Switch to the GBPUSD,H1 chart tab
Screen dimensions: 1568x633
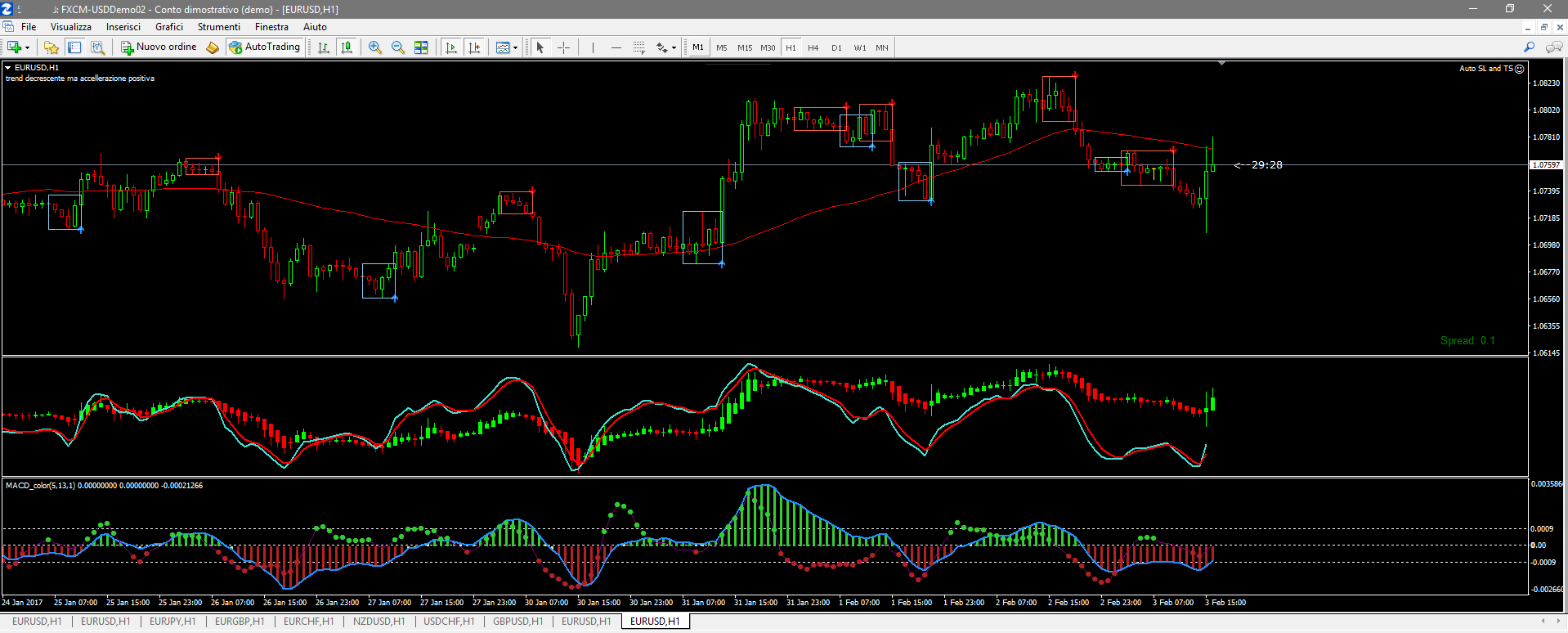pyautogui.click(x=517, y=622)
